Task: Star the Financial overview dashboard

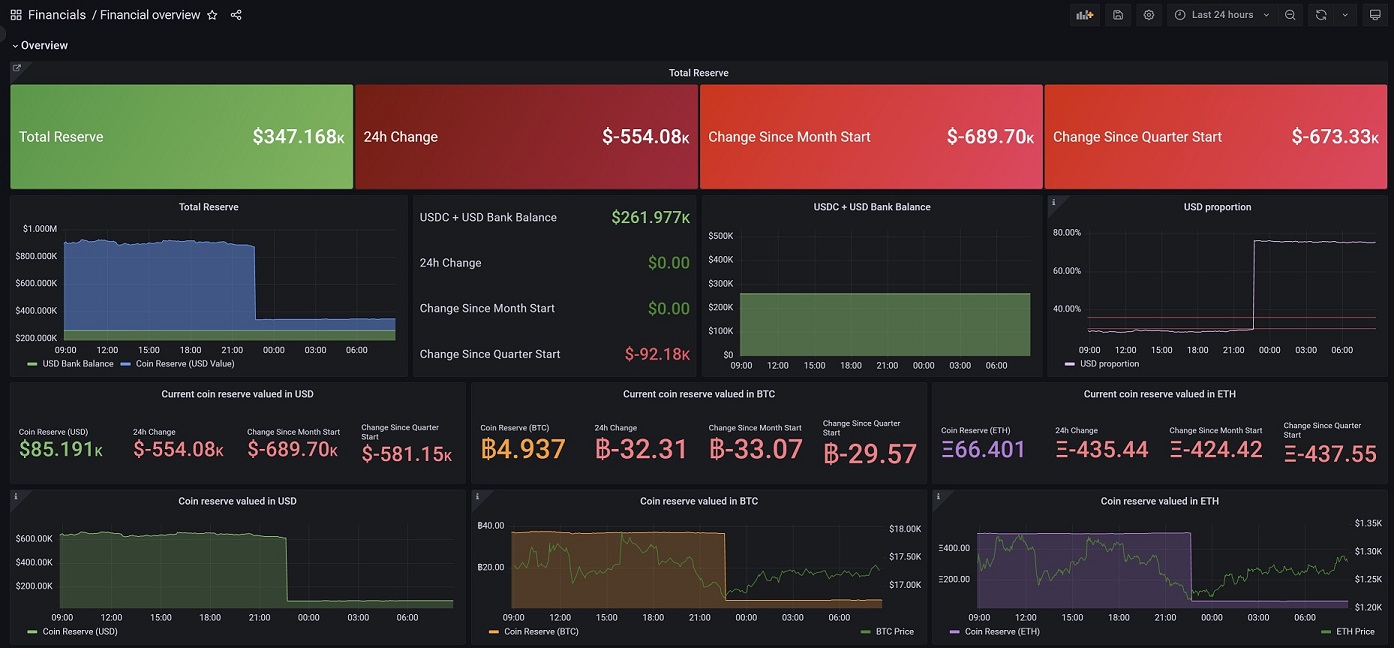Action: [212, 15]
